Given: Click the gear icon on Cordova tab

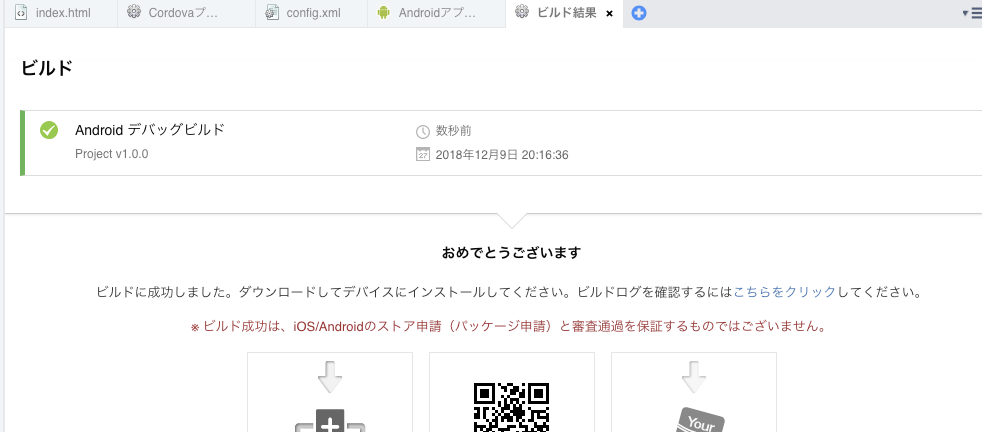Looking at the screenshot, I should click(133, 13).
